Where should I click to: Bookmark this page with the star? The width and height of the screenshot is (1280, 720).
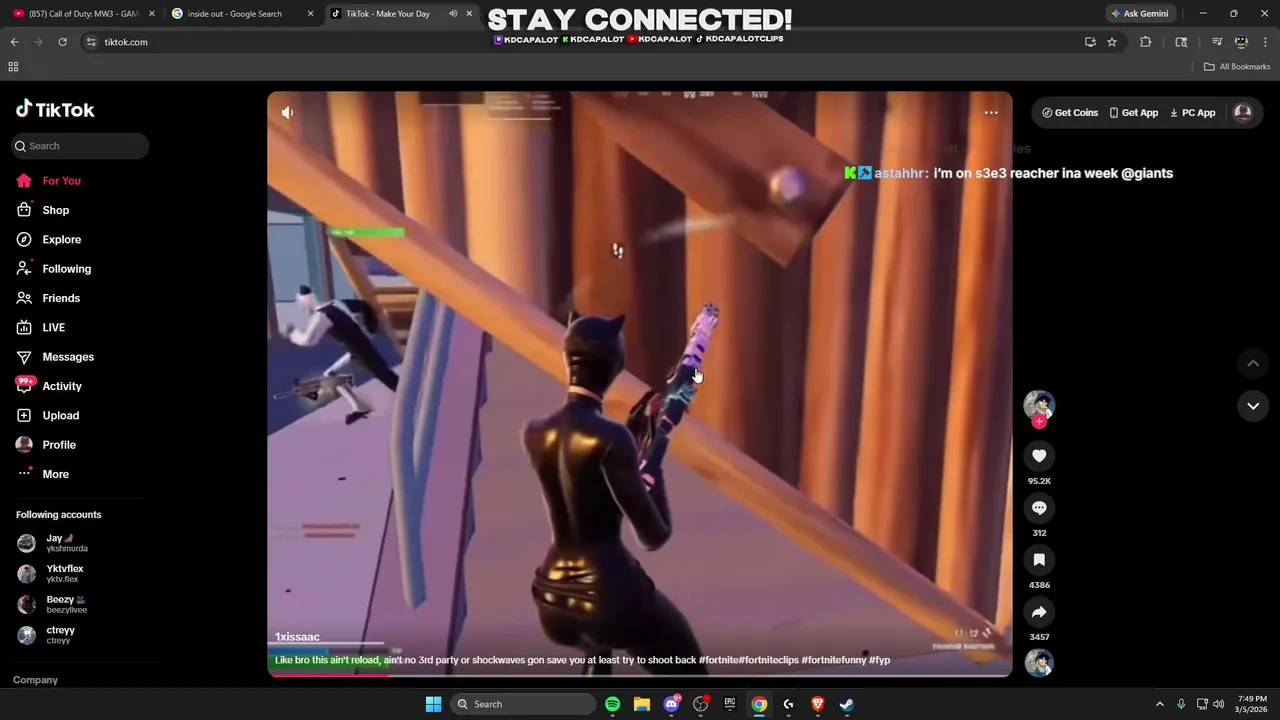click(1112, 42)
